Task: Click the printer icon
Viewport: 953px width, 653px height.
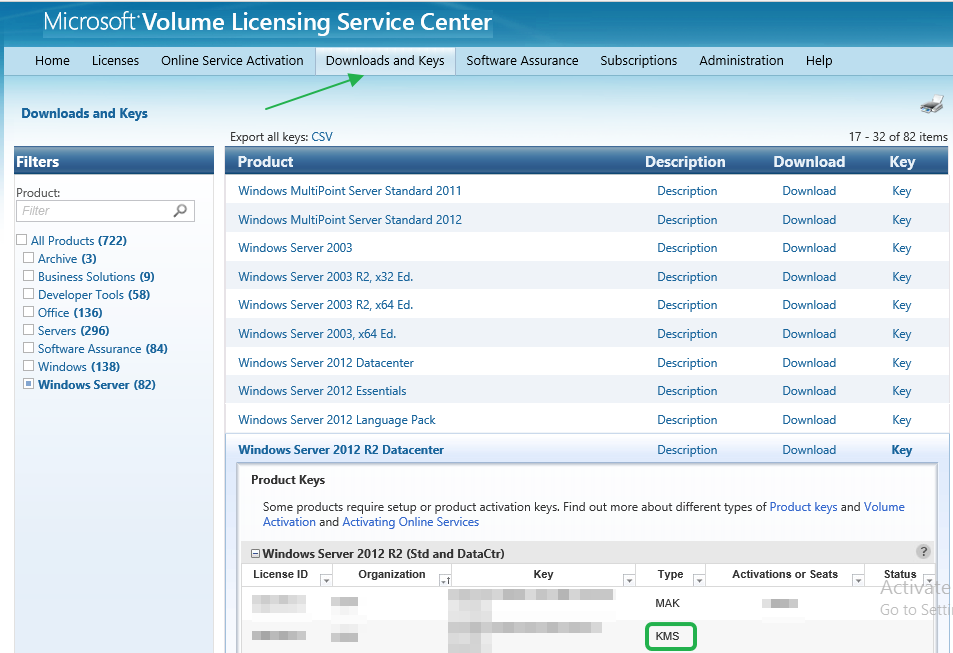Action: tap(932, 104)
